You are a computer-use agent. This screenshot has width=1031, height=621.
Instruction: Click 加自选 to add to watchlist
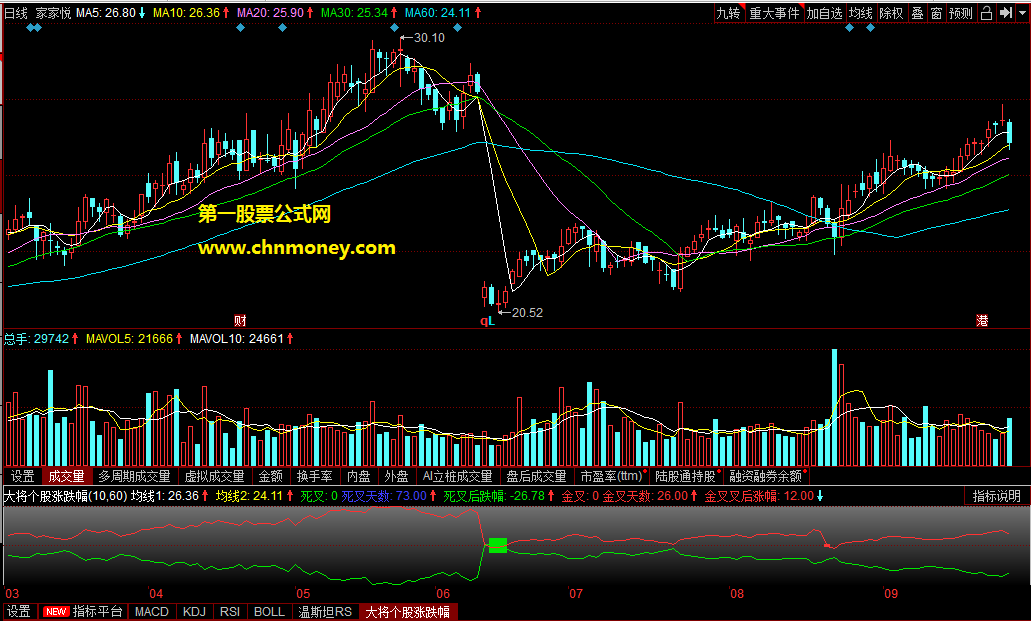[825, 13]
